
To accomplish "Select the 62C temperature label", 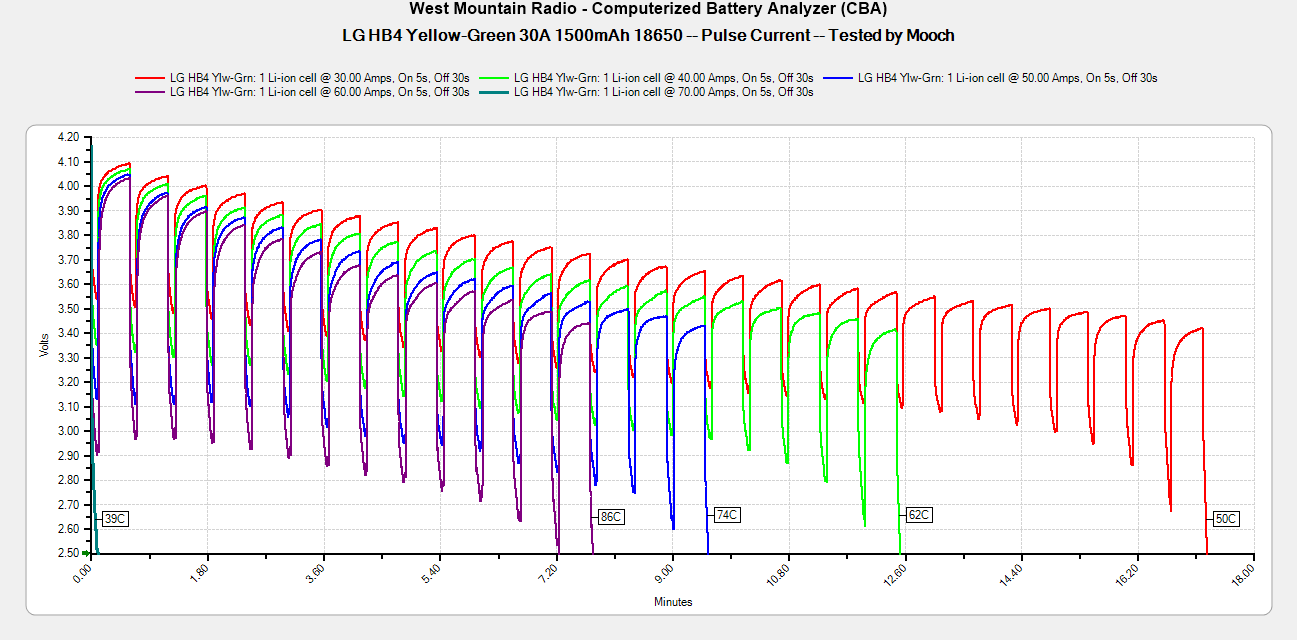I will pos(919,515).
